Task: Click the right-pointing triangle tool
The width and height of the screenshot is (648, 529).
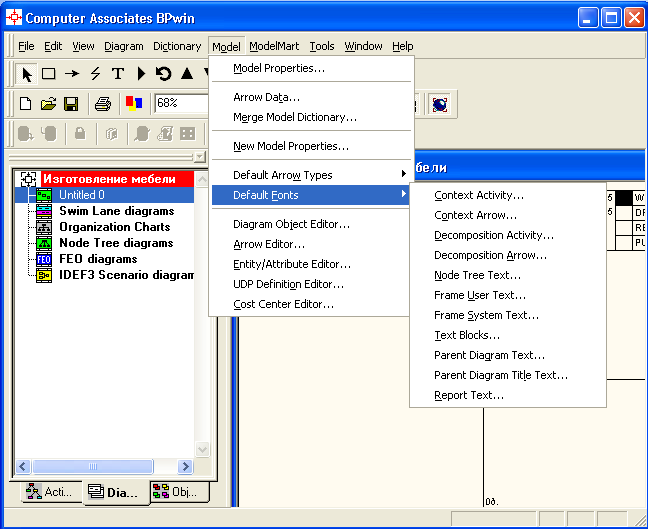Action: click(x=141, y=74)
